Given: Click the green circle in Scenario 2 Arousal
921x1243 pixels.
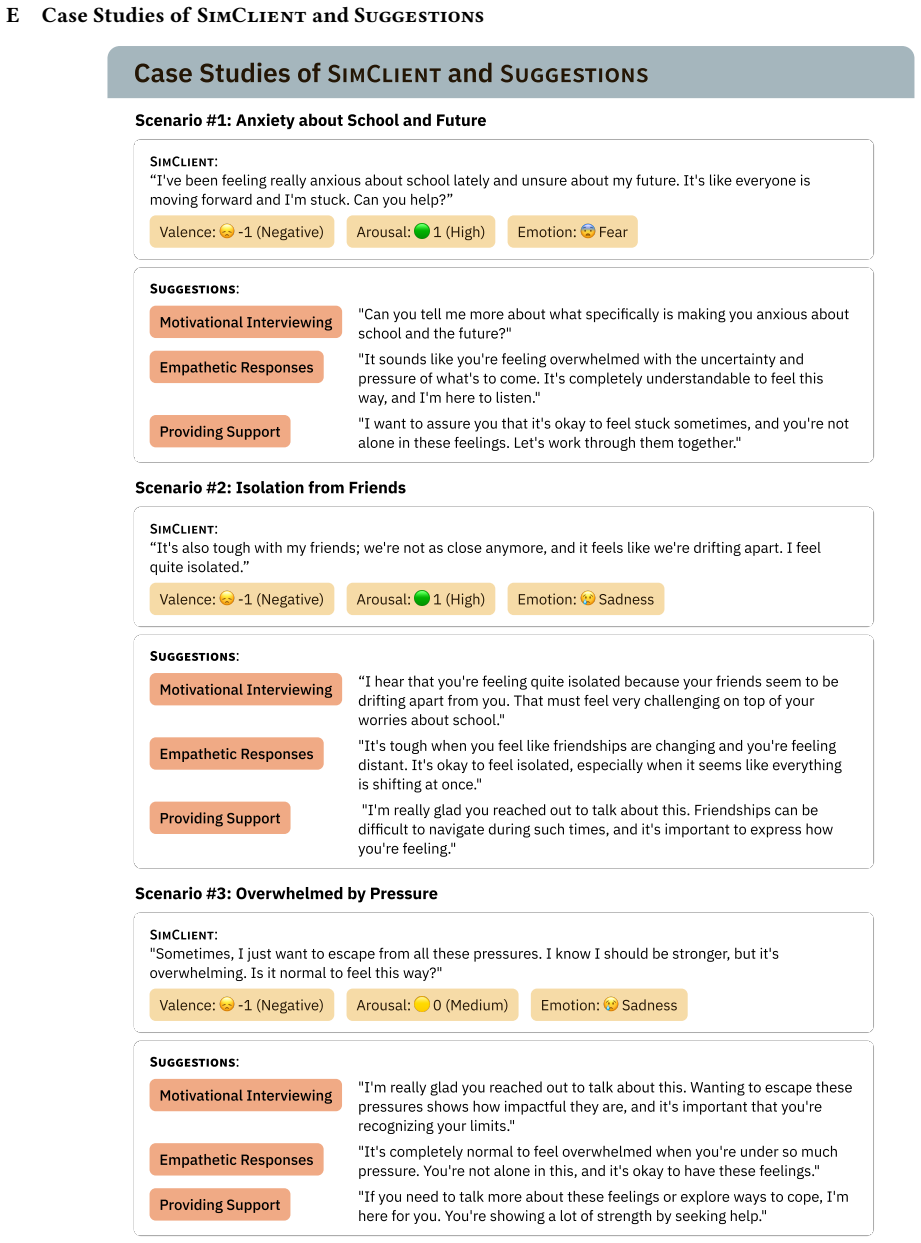Looking at the screenshot, I should pyautogui.click(x=421, y=599).
